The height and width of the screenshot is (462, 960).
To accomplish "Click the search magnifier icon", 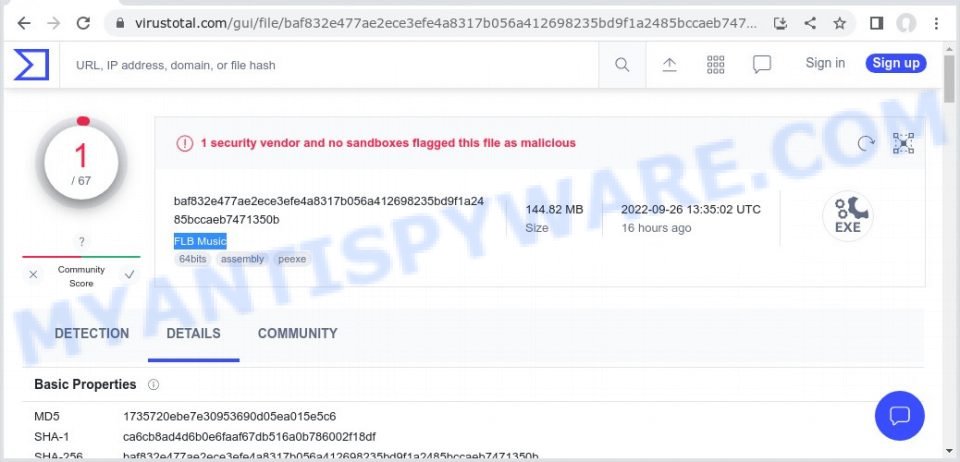I will coord(622,65).
